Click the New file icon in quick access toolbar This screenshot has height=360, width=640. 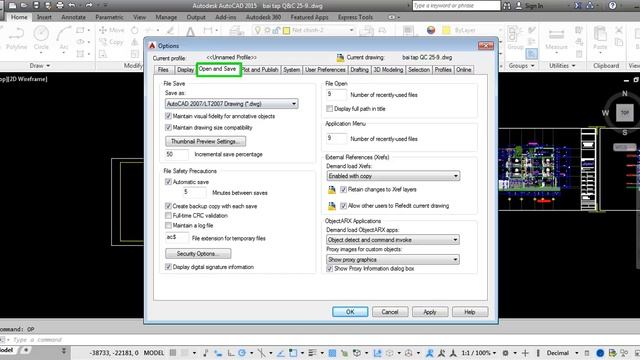click(x=12, y=5)
